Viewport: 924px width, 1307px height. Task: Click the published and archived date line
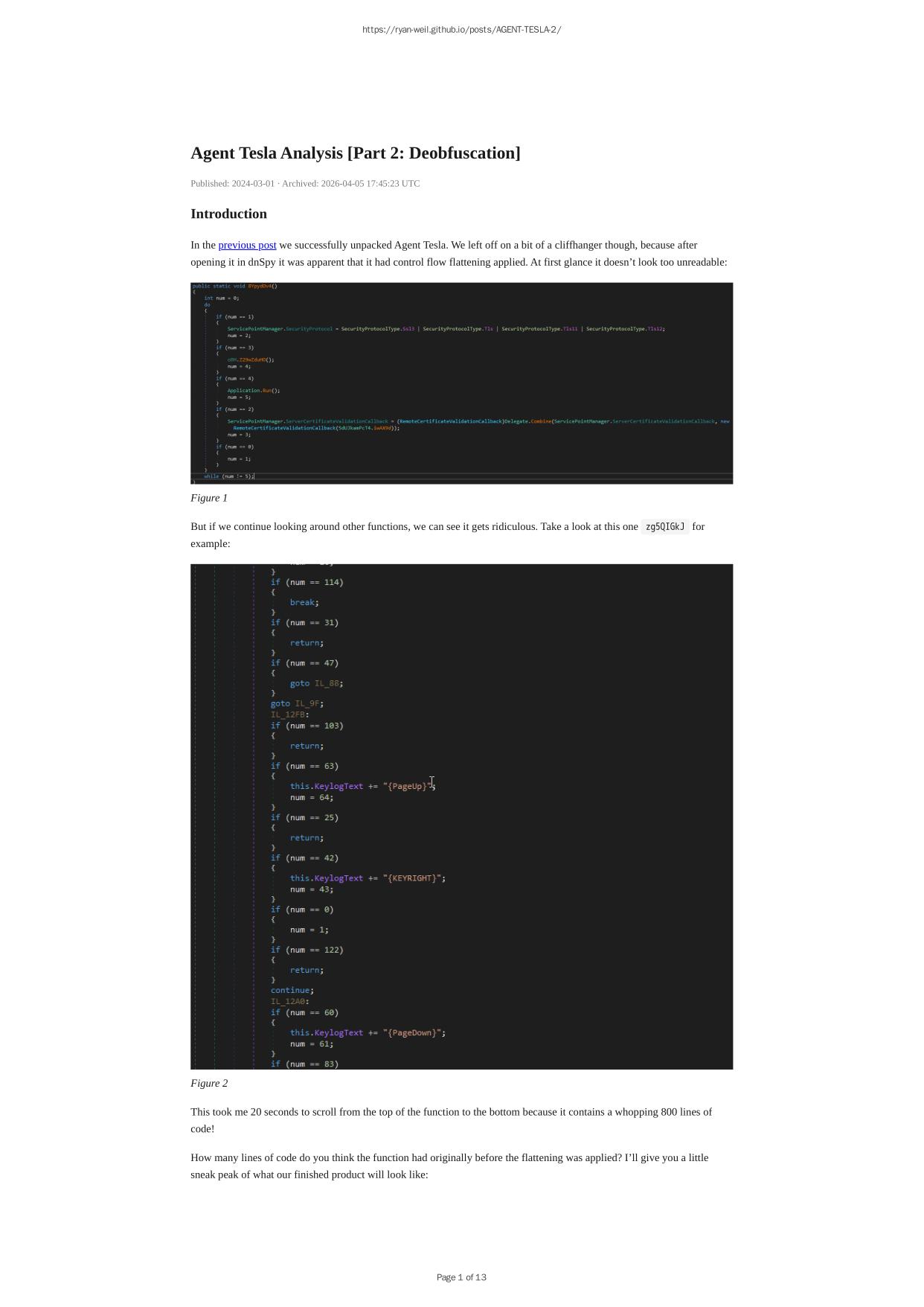(x=305, y=184)
